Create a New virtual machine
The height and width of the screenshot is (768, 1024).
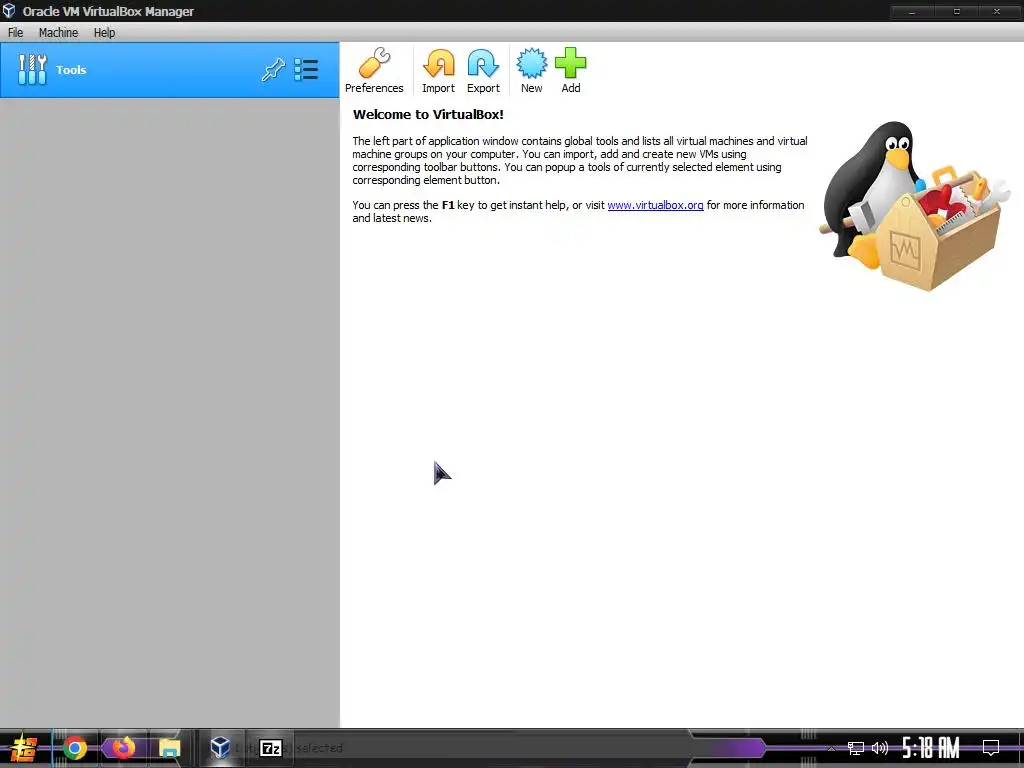pos(532,71)
